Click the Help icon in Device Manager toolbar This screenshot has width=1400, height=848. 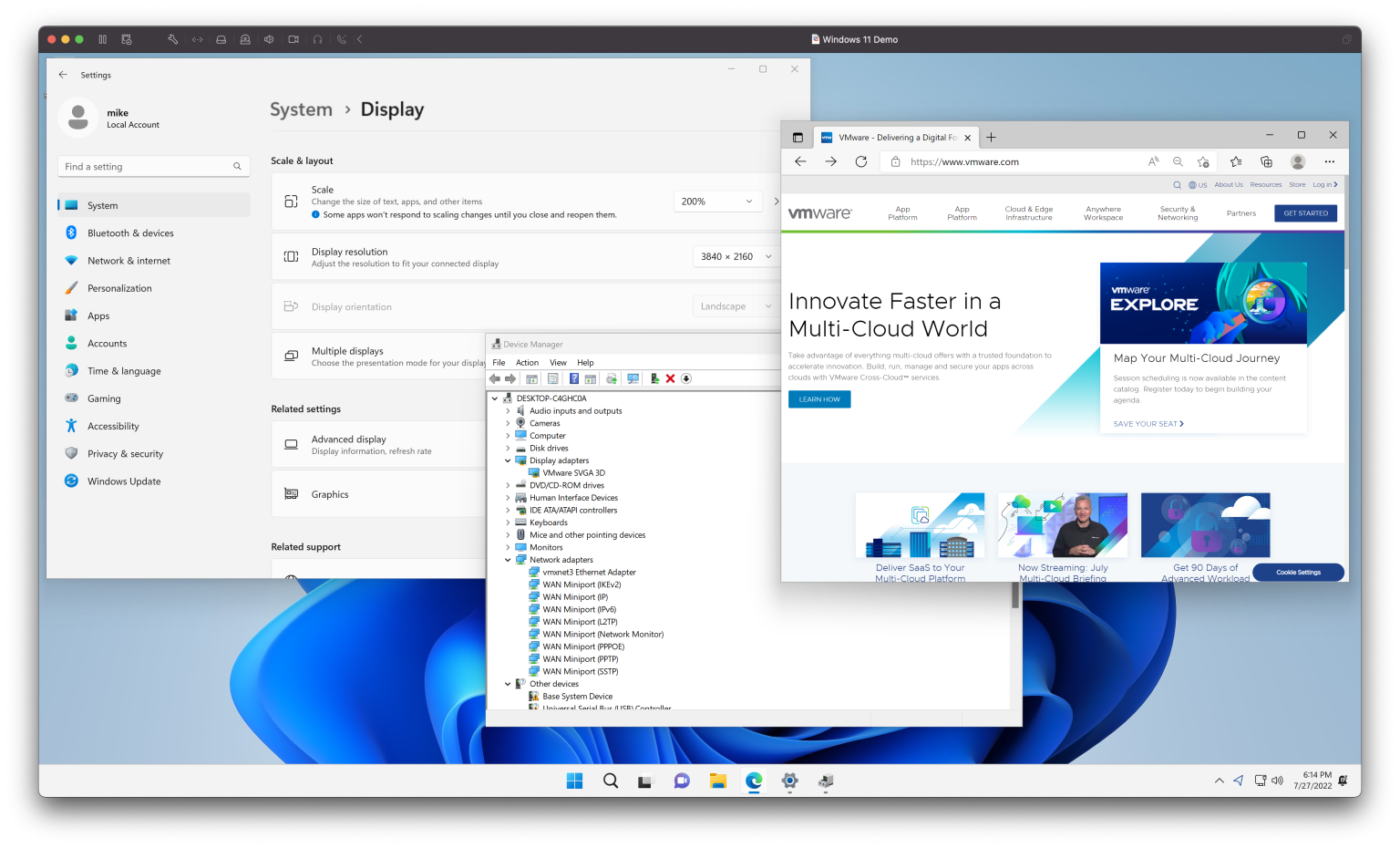[575, 379]
